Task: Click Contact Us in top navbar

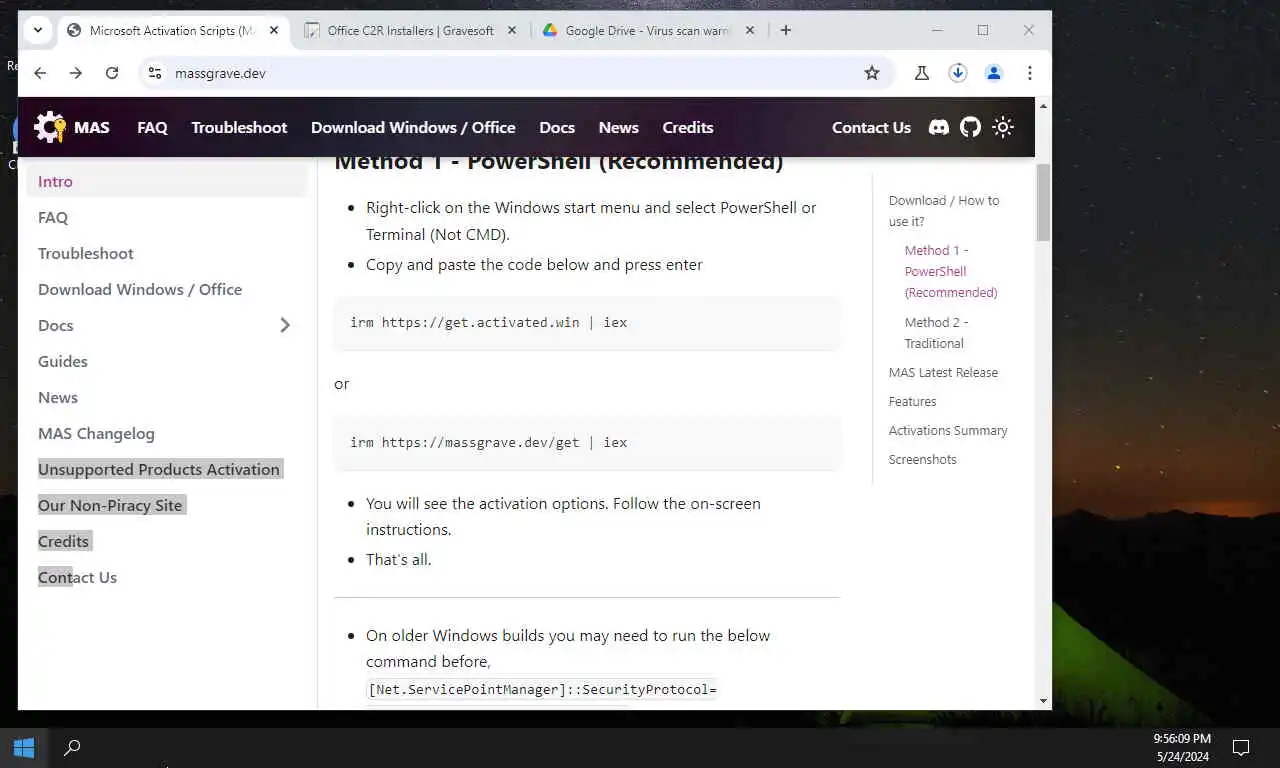Action: tap(871, 127)
